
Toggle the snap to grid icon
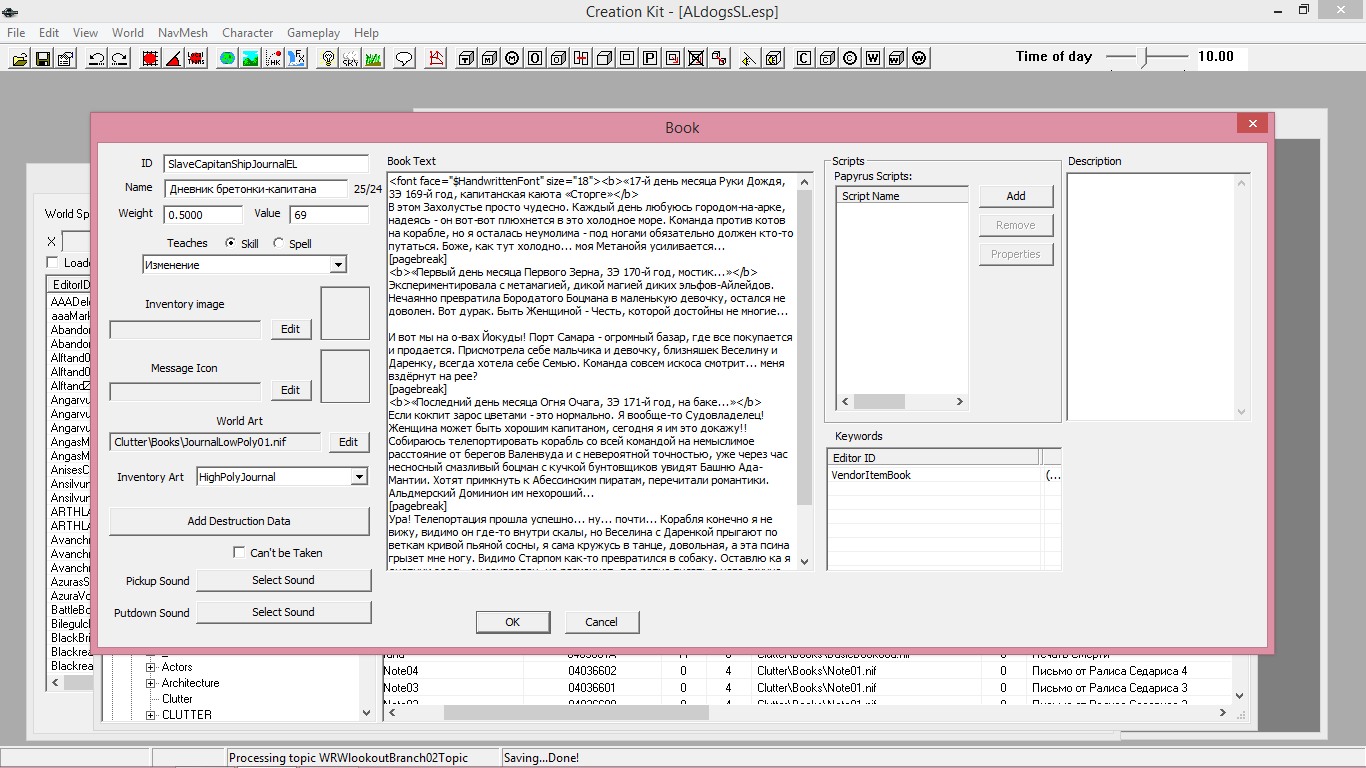click(150, 59)
